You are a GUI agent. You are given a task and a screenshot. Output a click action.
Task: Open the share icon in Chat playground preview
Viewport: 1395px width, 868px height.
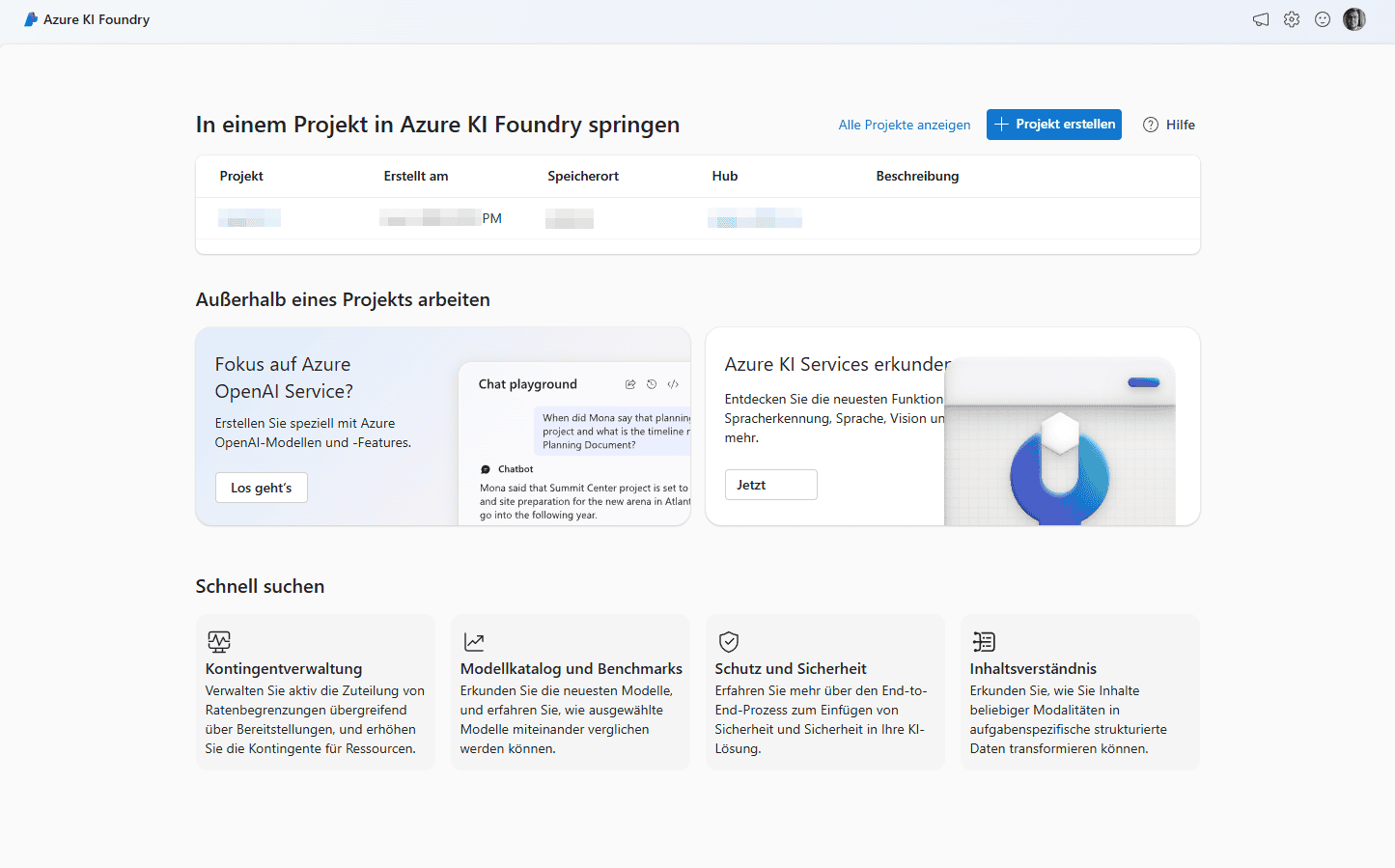coord(630,383)
